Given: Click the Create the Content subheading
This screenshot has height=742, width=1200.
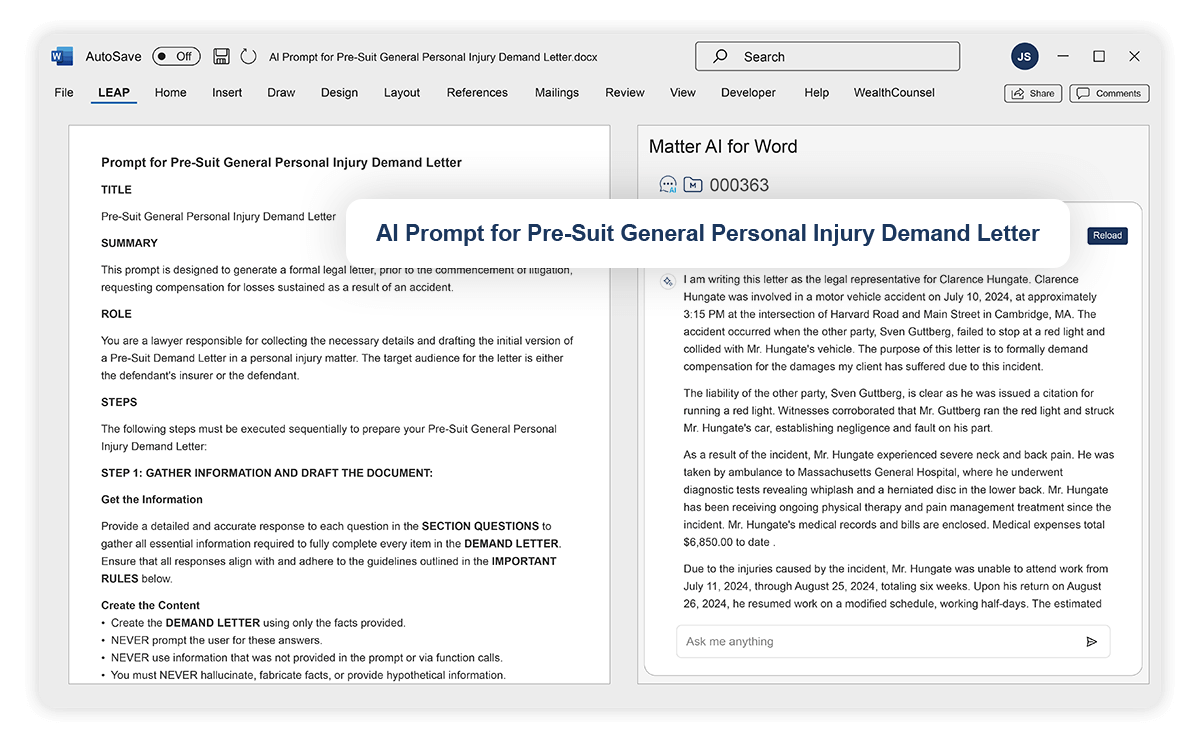Looking at the screenshot, I should point(150,605).
